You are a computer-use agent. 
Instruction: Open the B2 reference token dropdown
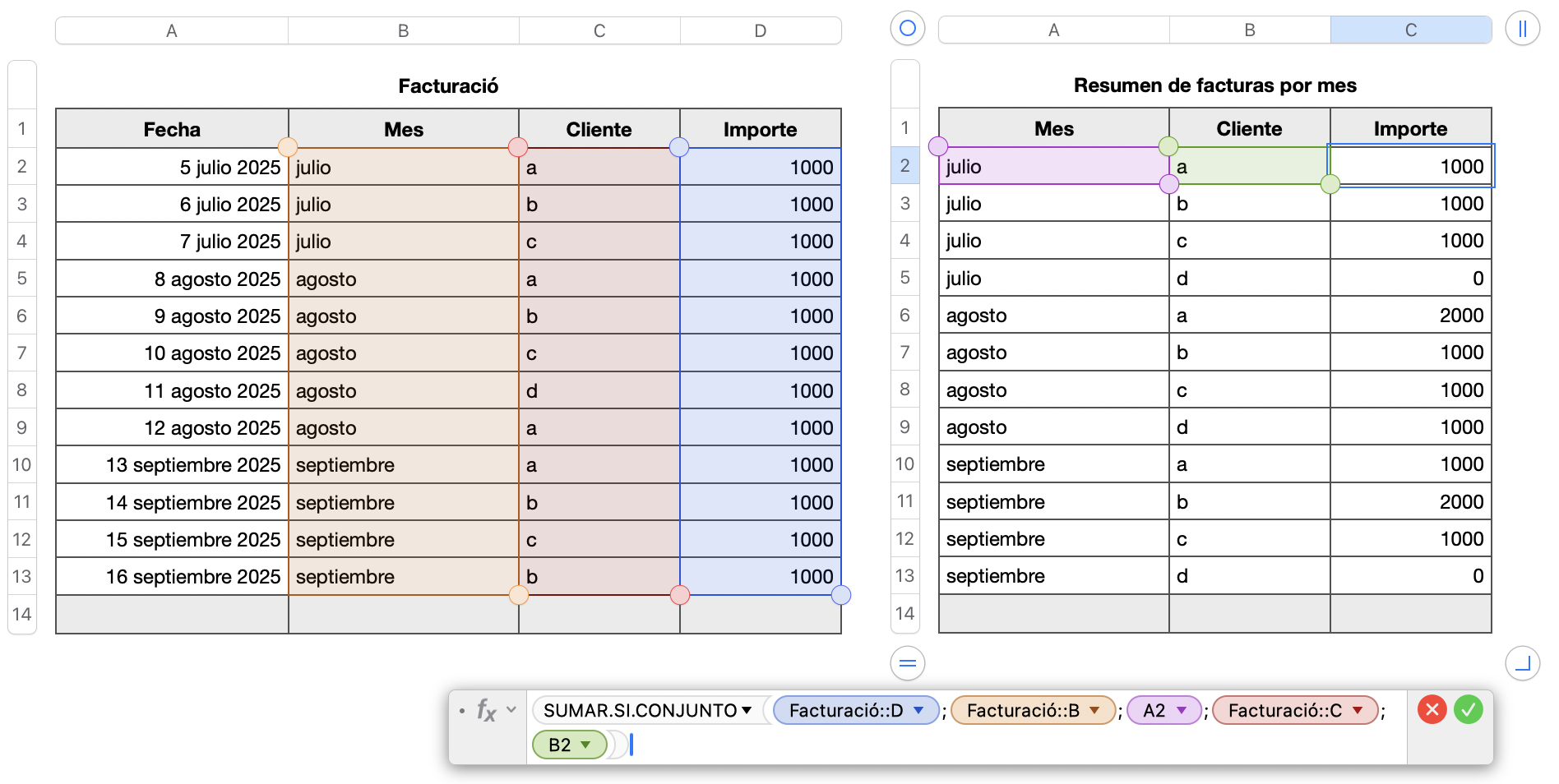tap(585, 745)
